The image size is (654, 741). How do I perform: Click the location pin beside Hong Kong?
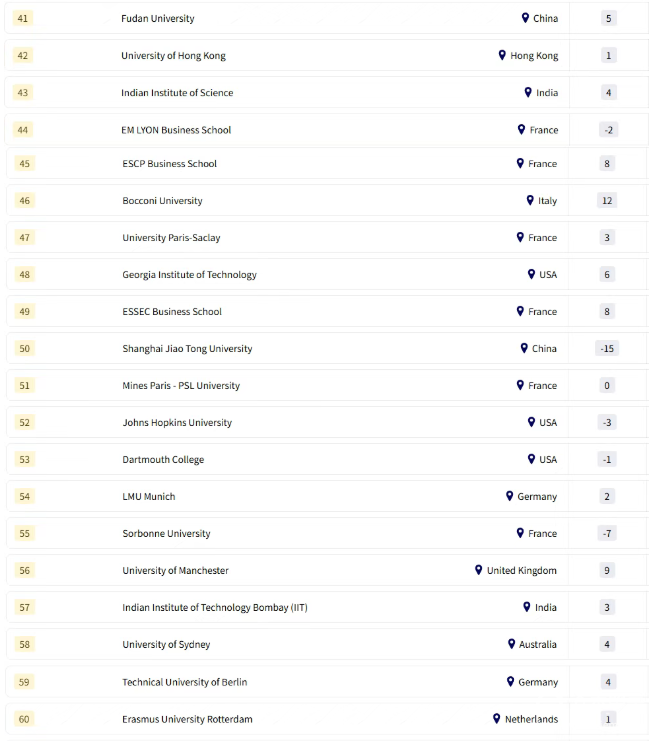502,55
